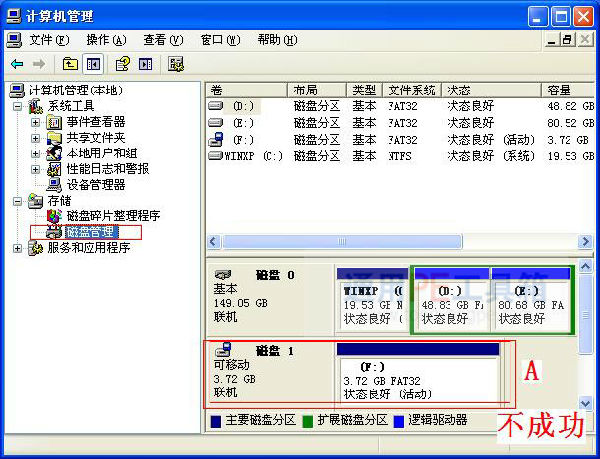Collapse the 存储 tree node
The width and height of the screenshot is (600, 459).
(17, 201)
